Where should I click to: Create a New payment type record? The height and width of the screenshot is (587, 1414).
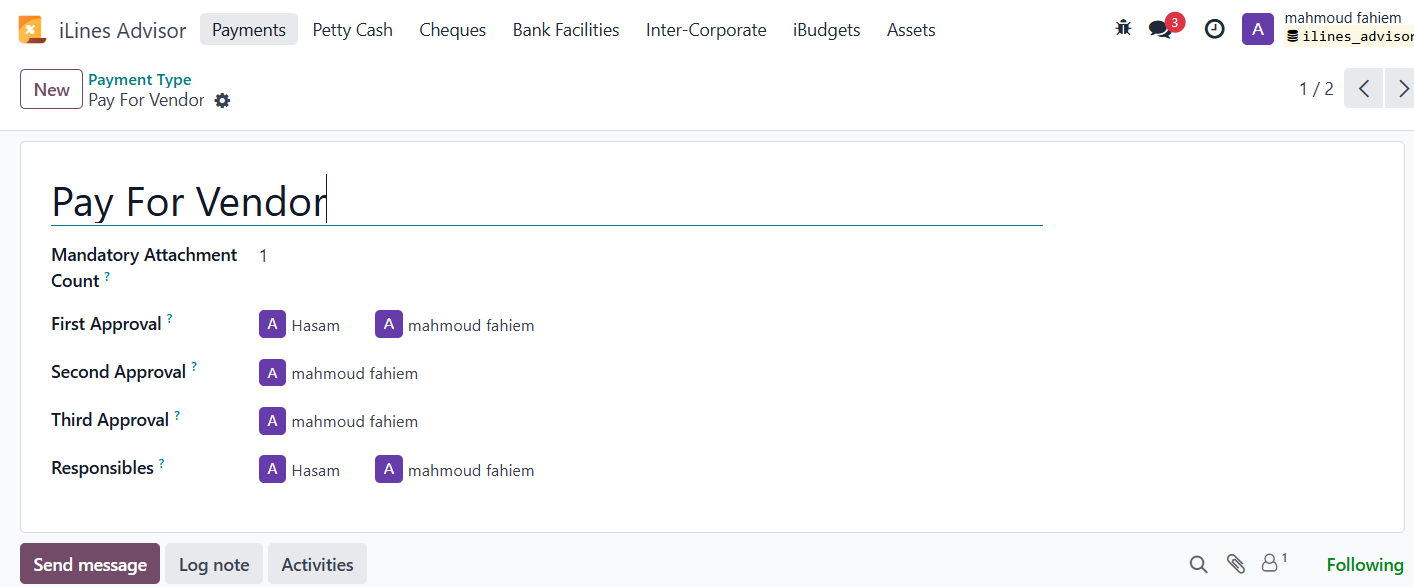tap(51, 89)
